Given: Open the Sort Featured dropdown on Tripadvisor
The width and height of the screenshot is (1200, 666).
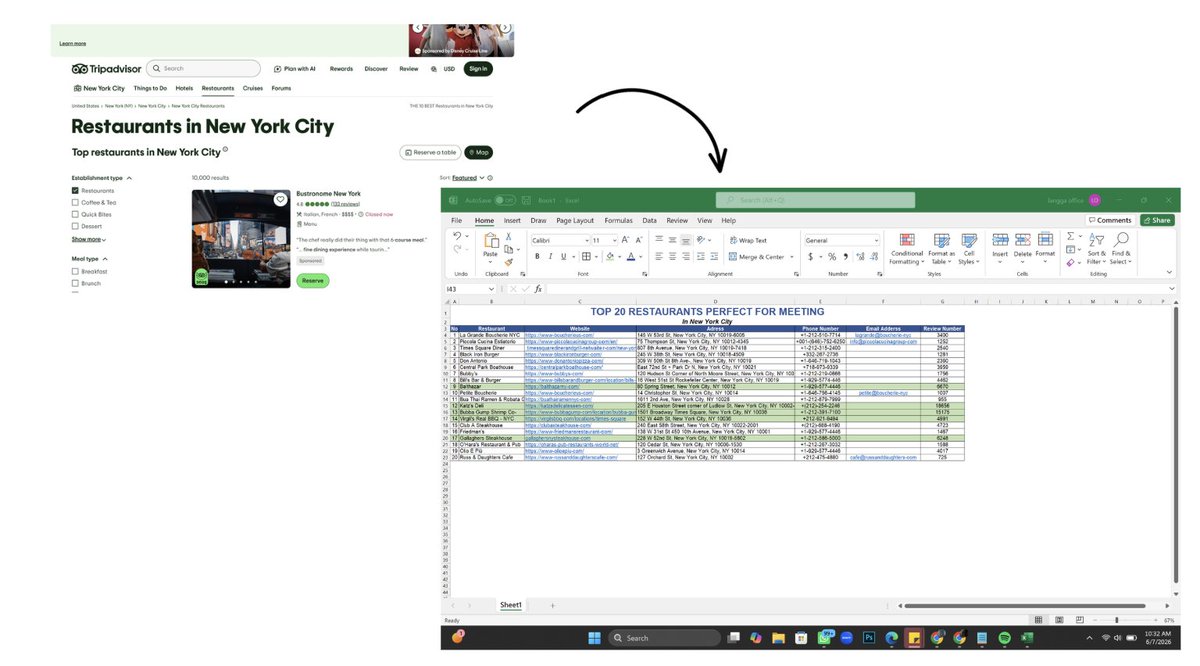Looking at the screenshot, I should (x=468, y=178).
